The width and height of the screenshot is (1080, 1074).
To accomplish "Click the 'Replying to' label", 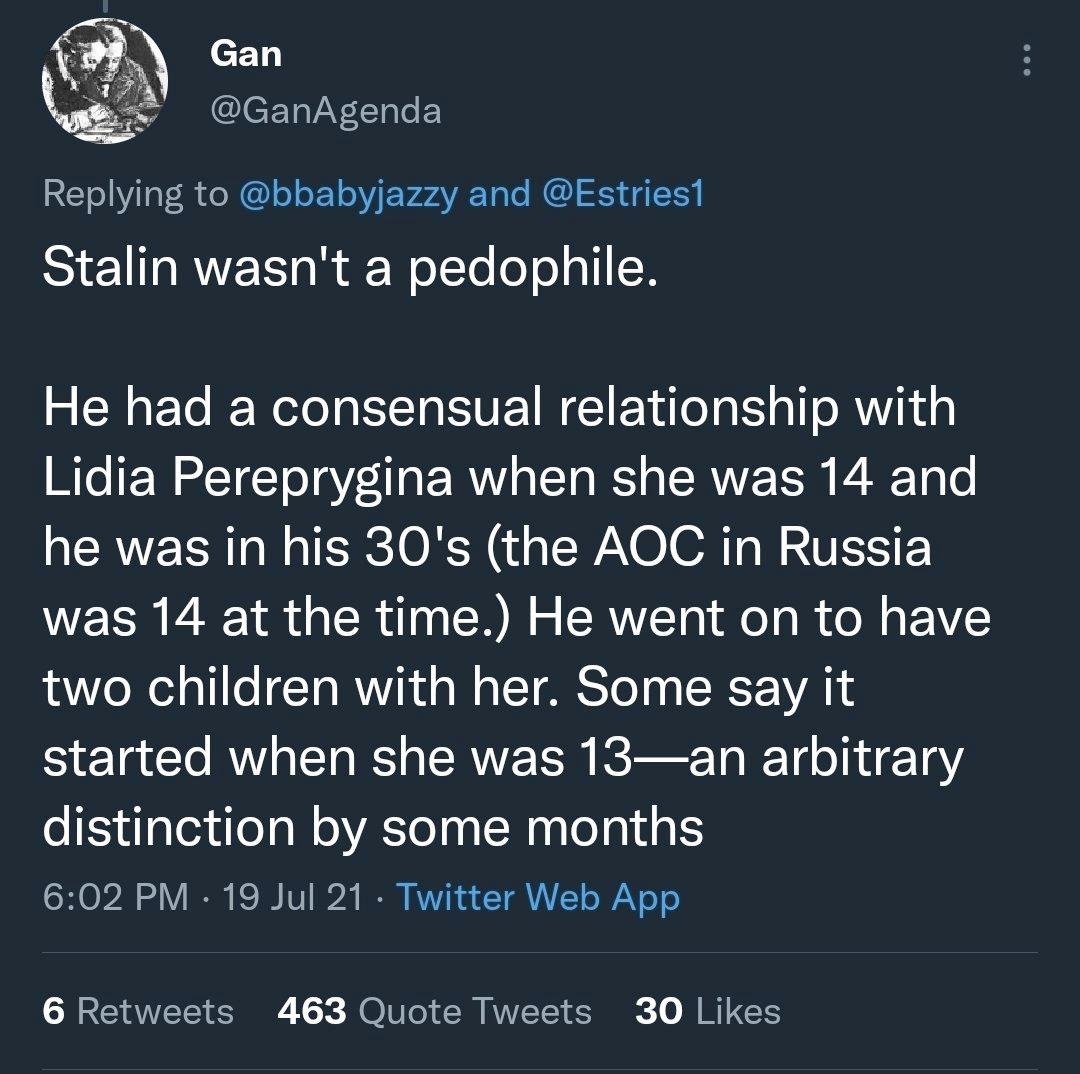I will coord(135,193).
